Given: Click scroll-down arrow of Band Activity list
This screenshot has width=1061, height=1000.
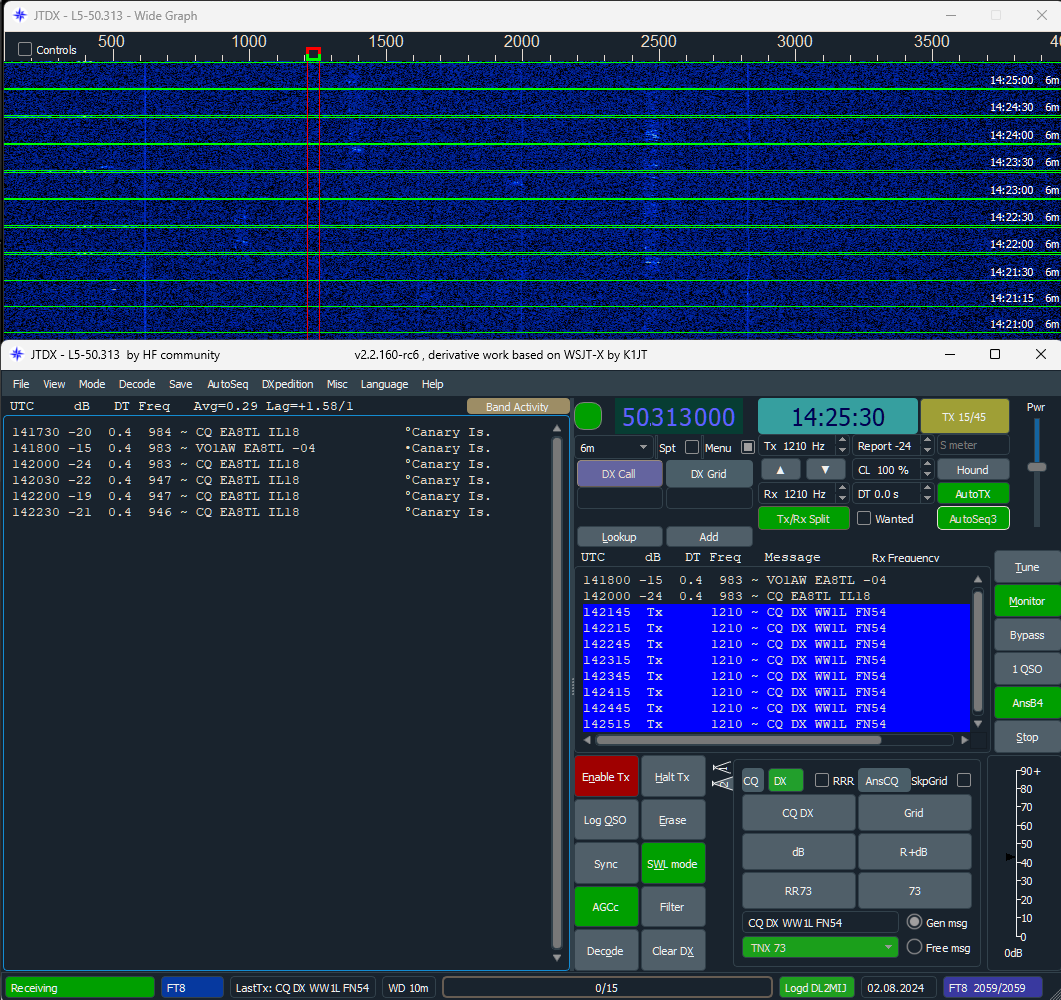Looking at the screenshot, I should pyautogui.click(x=557, y=957).
